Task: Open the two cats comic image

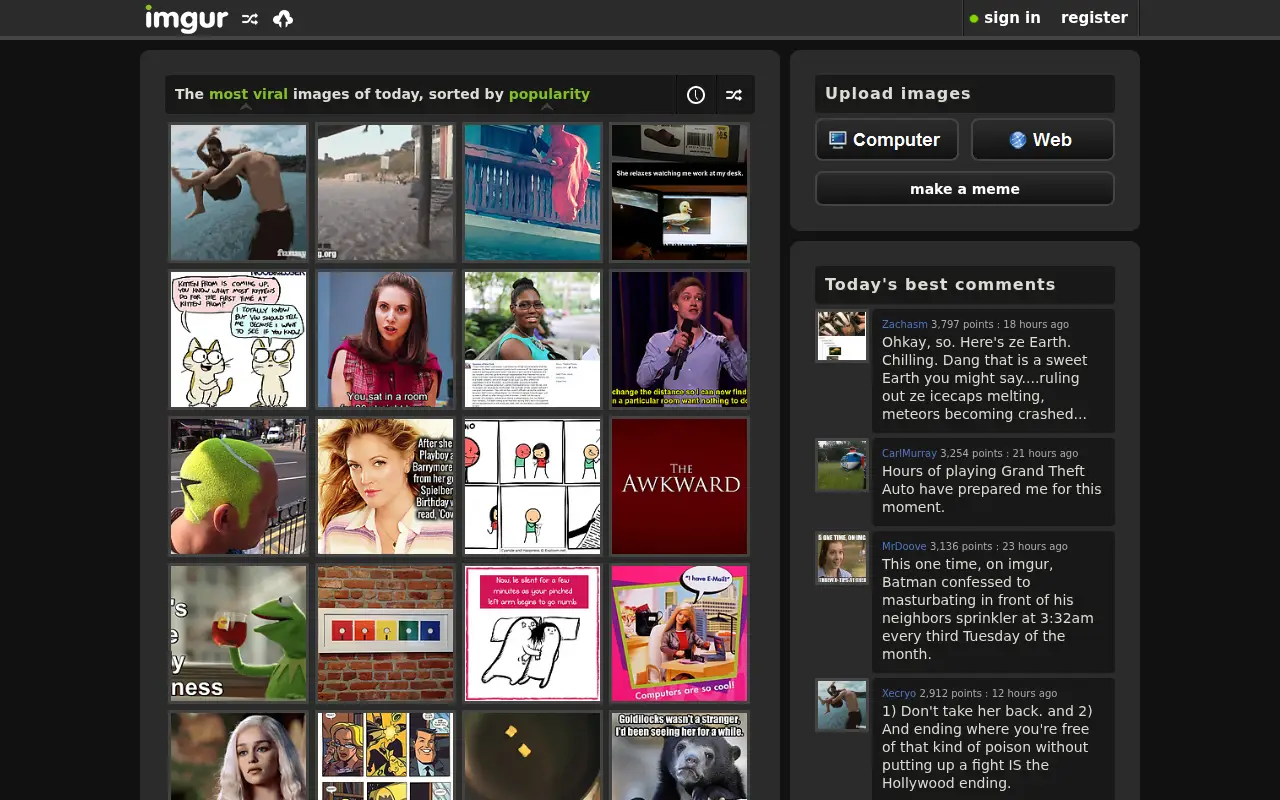Action: coord(239,339)
